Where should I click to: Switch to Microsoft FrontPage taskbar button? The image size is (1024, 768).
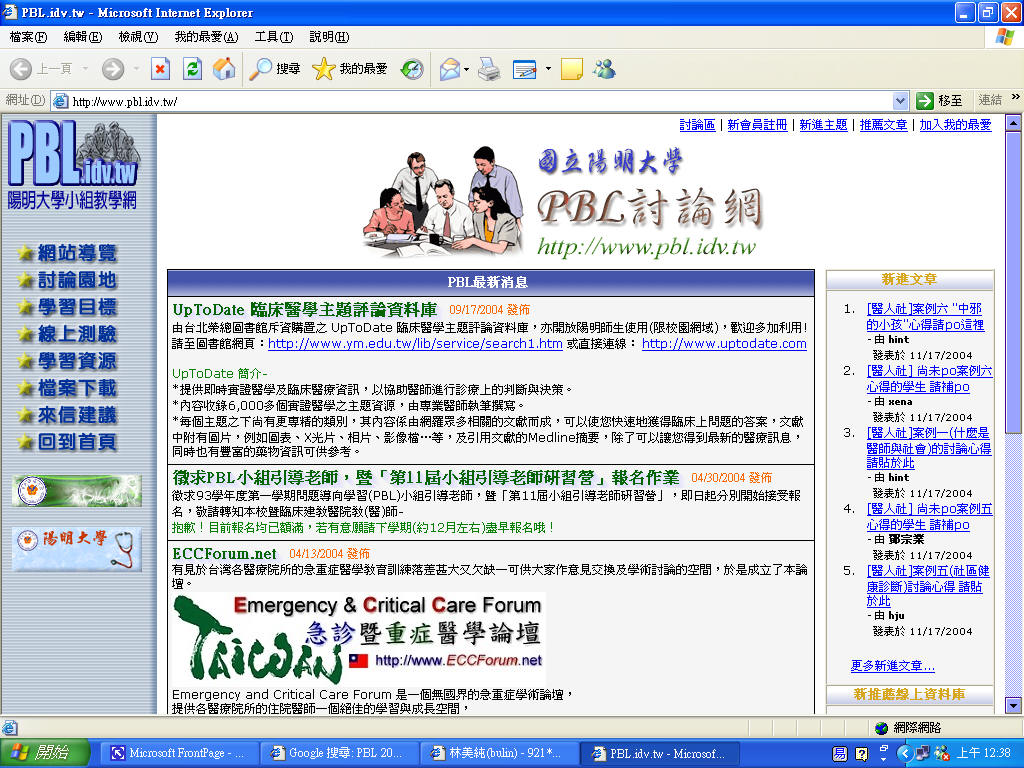click(178, 753)
